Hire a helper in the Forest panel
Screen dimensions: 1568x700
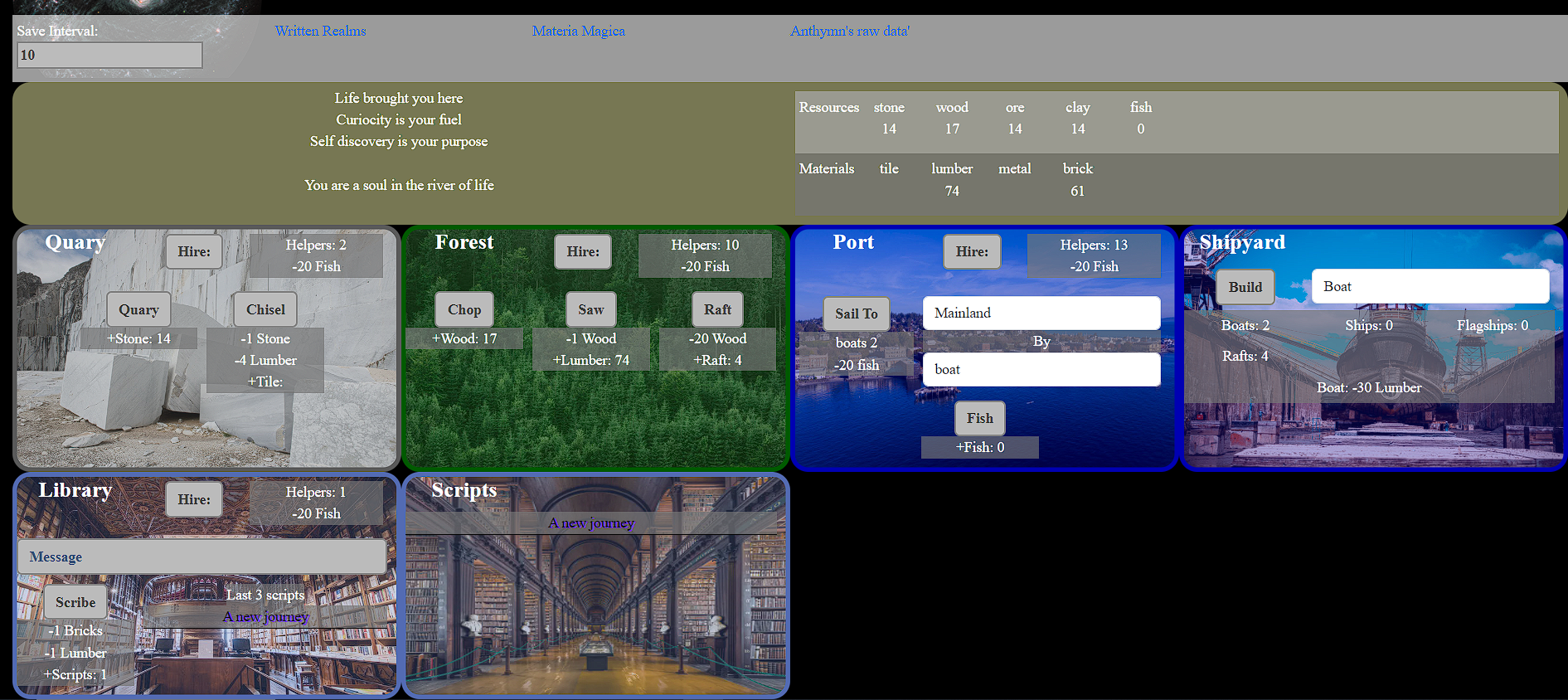point(582,251)
